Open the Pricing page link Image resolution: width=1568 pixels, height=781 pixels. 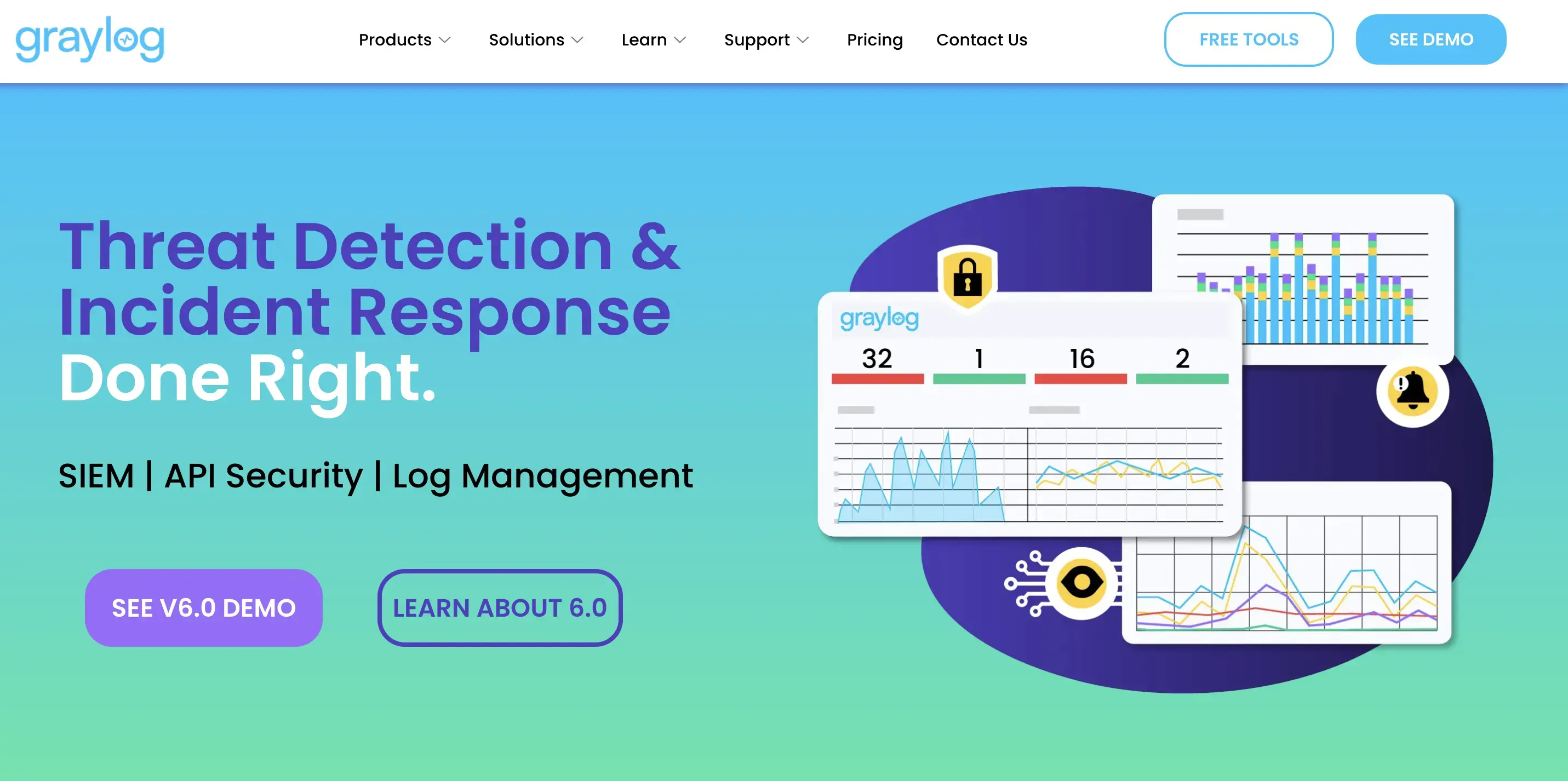point(875,40)
